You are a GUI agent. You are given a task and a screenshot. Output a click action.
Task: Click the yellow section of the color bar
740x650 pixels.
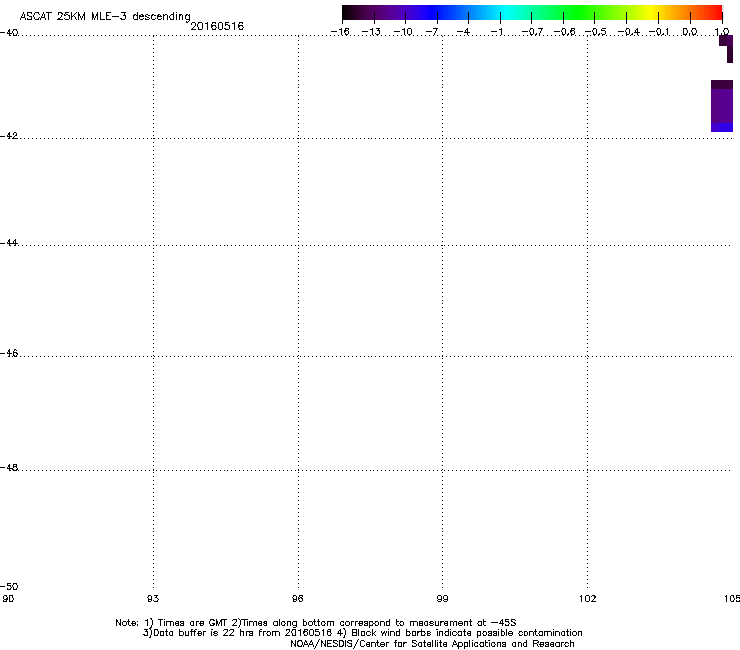coord(652,13)
